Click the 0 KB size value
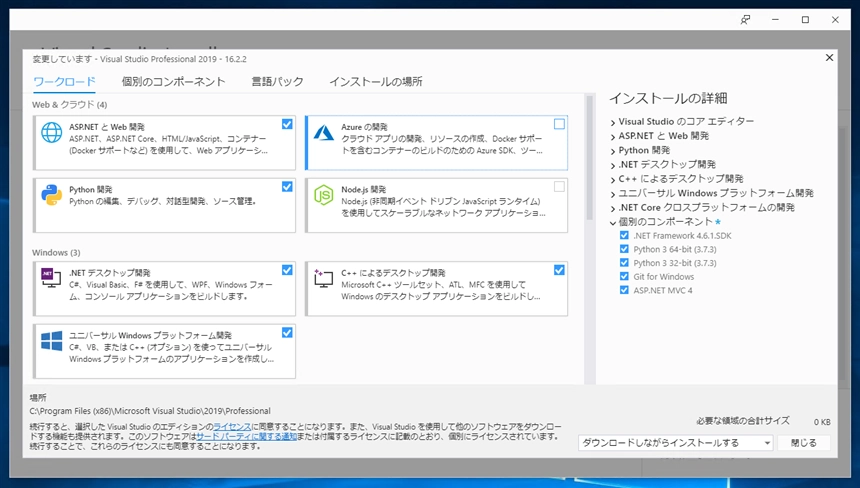The height and width of the screenshot is (488, 860). (822, 422)
